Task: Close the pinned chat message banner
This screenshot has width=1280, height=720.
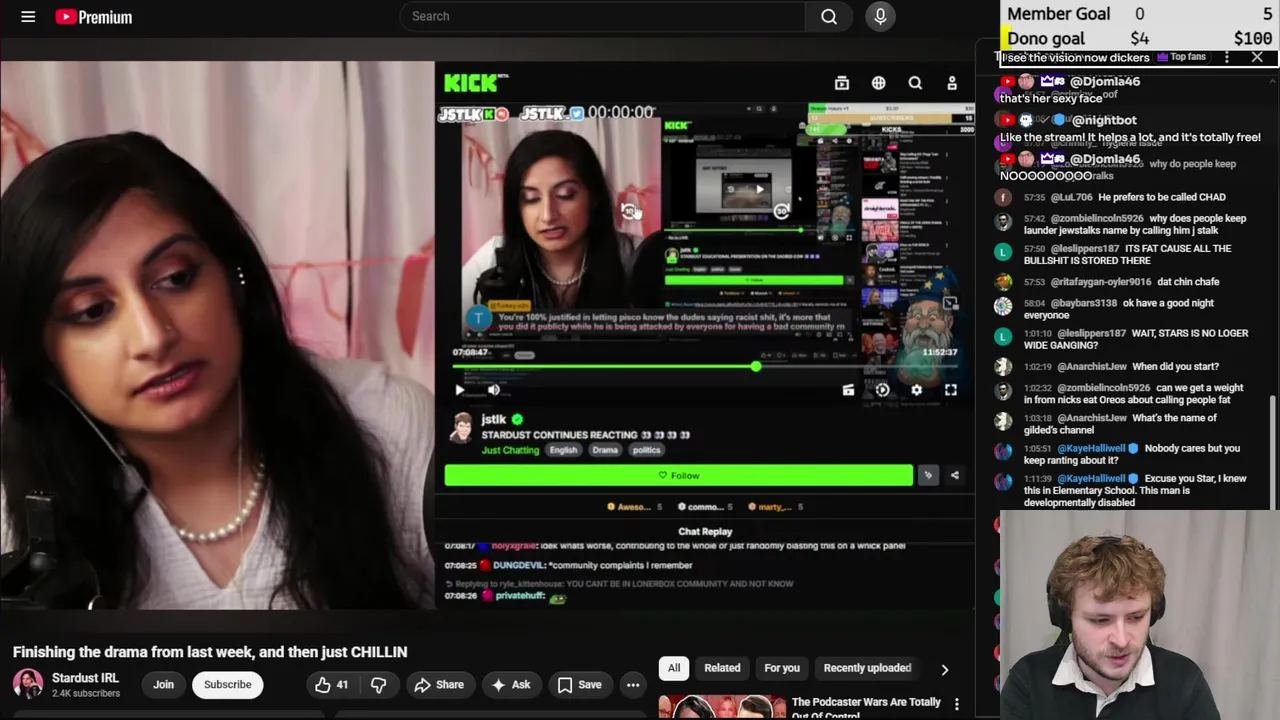Action: 1257,57
